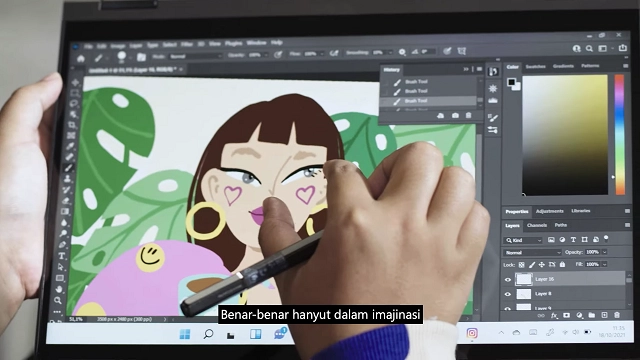Image resolution: width=640 pixels, height=360 pixels.
Task: Select the Hand tool
Action: tap(59, 289)
